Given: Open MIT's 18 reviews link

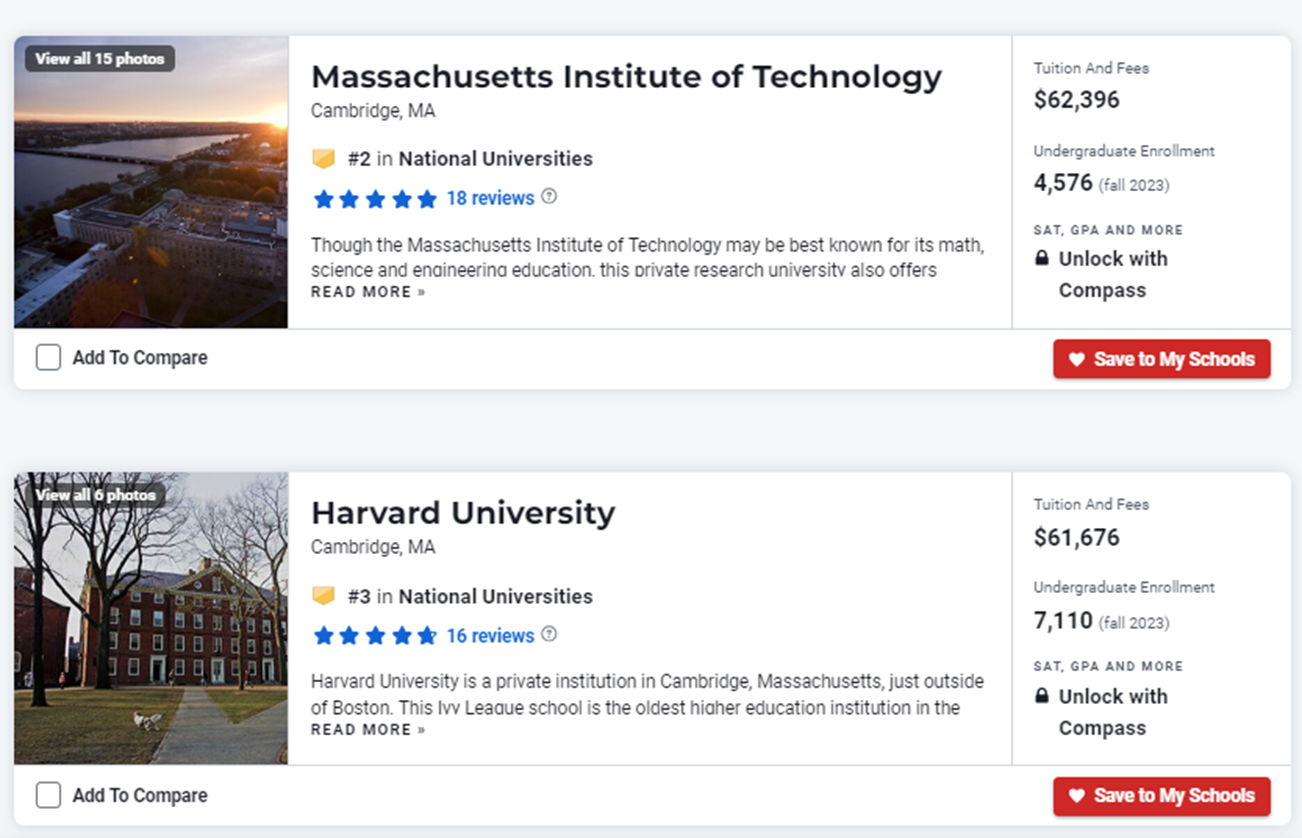Looking at the screenshot, I should [x=490, y=198].
